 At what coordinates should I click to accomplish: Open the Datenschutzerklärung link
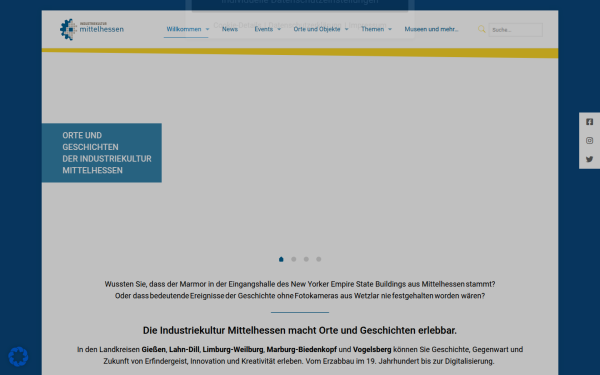point(305,25)
